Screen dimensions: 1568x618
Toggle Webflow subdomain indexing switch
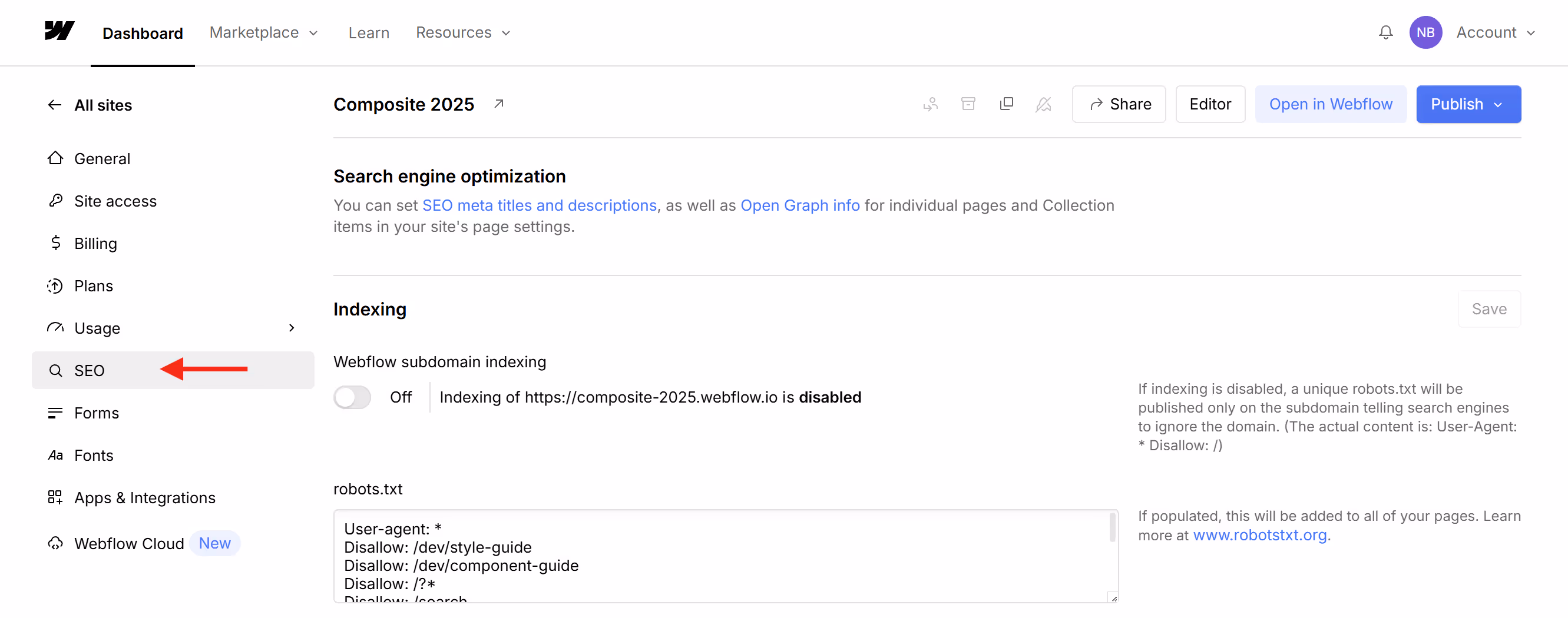tap(352, 397)
